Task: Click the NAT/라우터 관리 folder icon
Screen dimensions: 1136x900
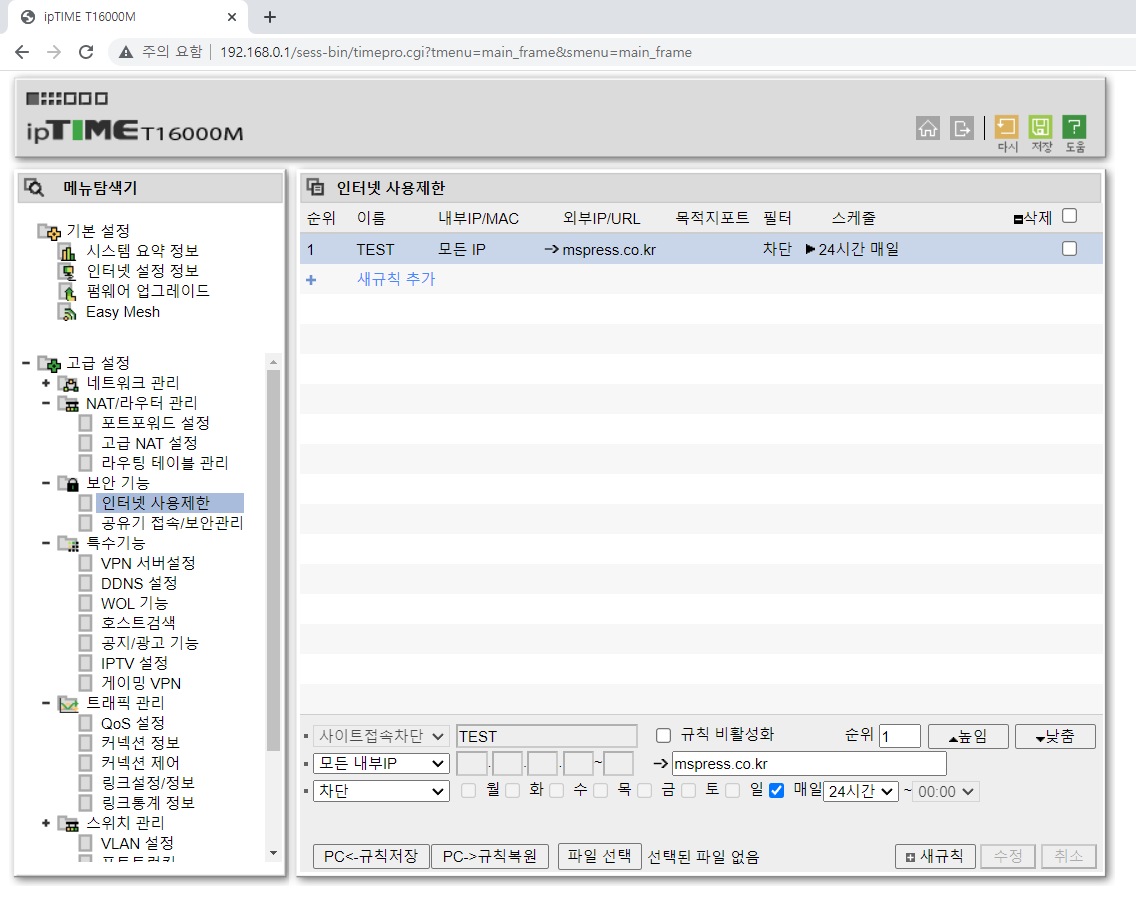Action: 69,404
